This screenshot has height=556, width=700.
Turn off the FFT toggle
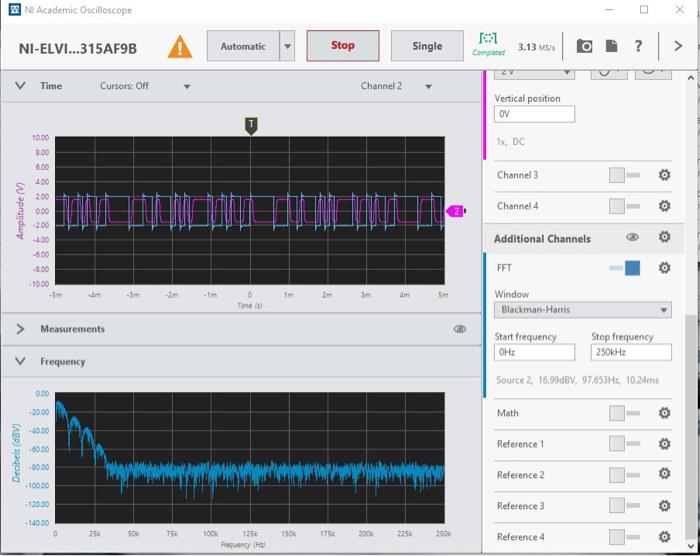(625, 268)
